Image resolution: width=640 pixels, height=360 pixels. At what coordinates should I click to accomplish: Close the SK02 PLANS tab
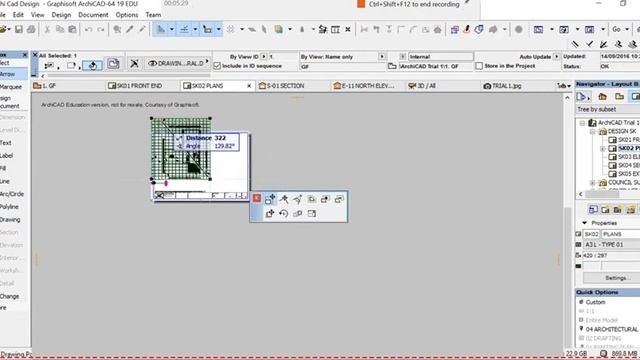pyautogui.click(x=249, y=86)
